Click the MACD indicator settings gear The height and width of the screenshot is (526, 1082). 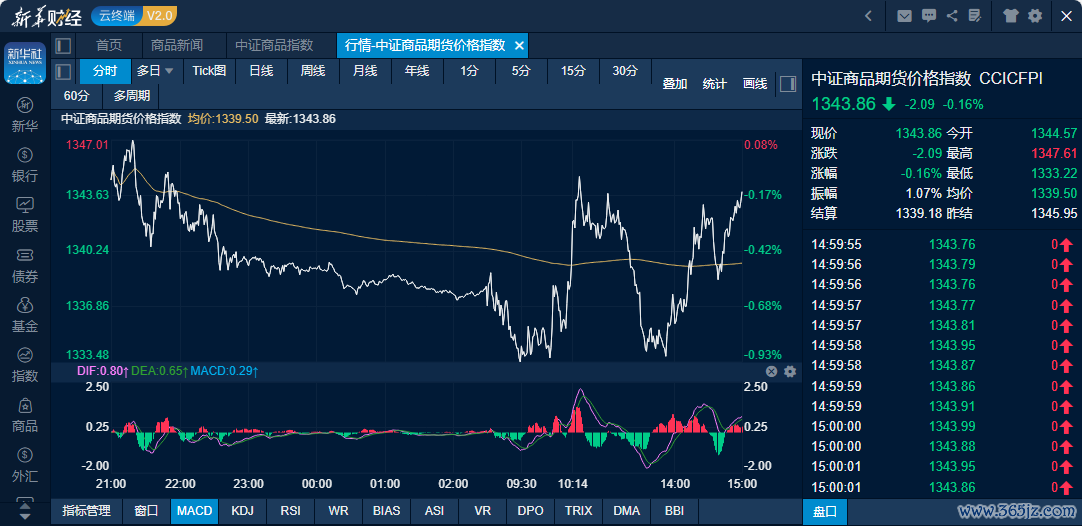790,371
